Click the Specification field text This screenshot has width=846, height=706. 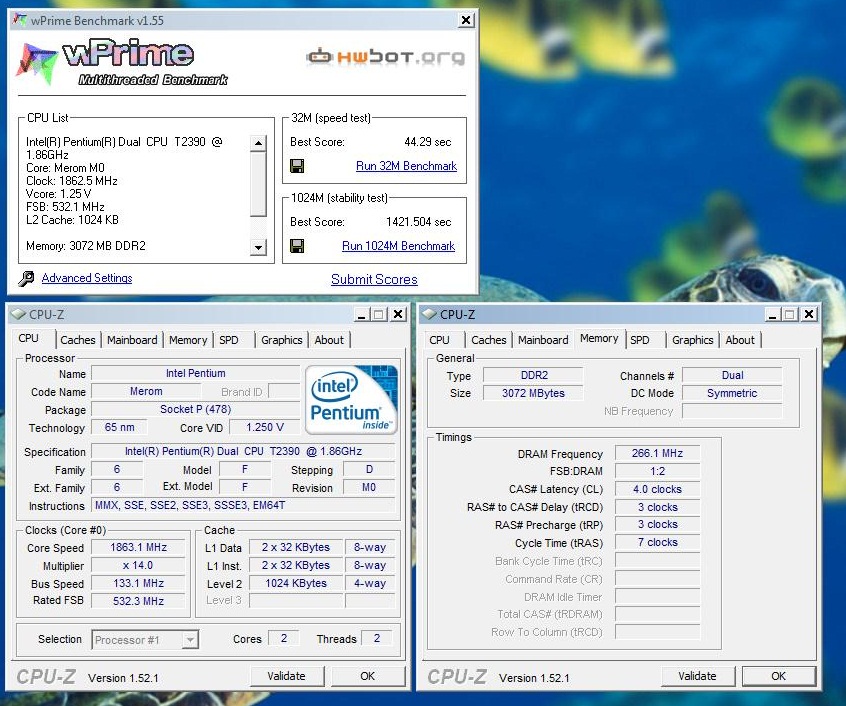tap(243, 451)
